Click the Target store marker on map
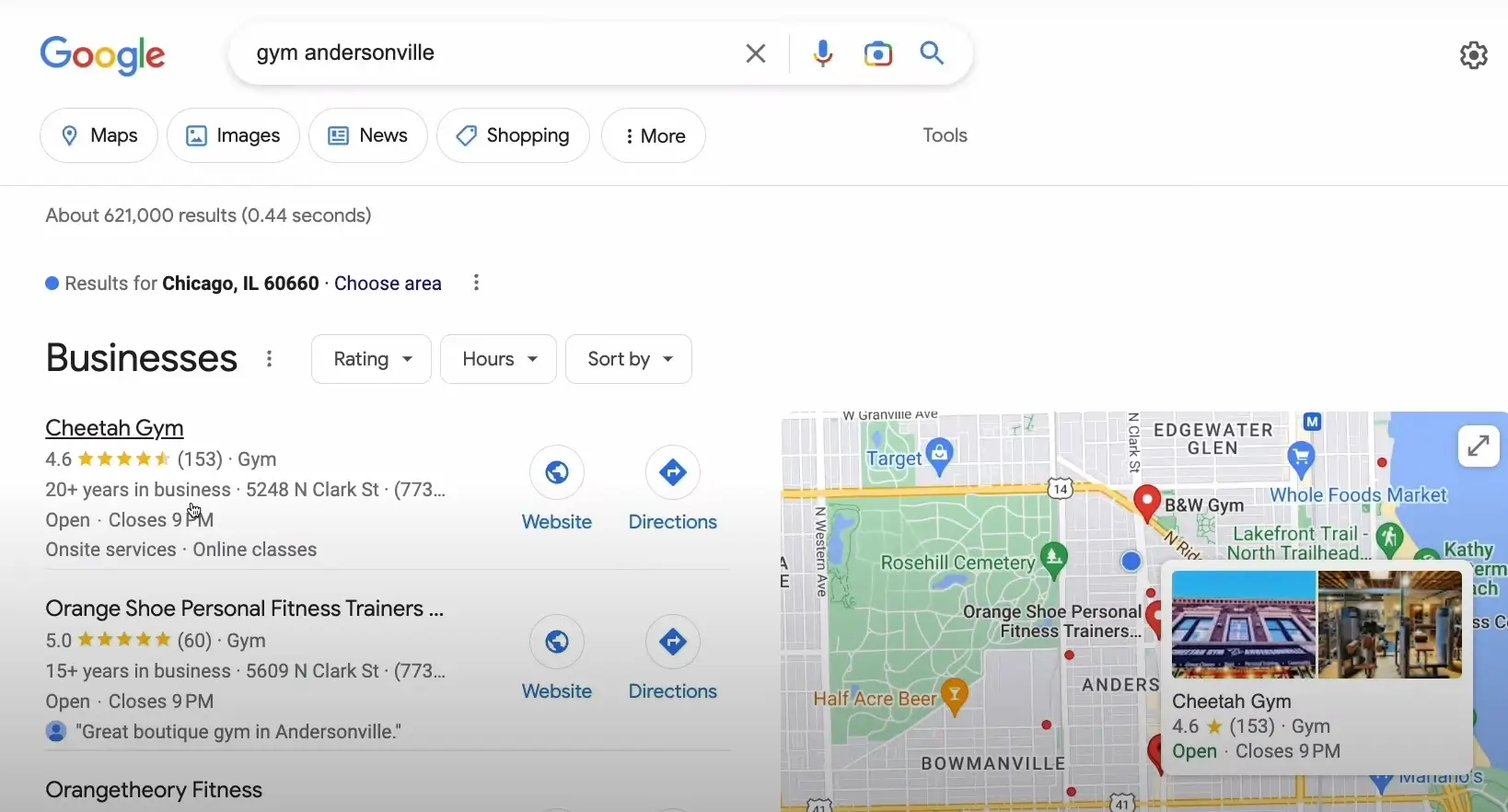The height and width of the screenshot is (812, 1508). 940,458
